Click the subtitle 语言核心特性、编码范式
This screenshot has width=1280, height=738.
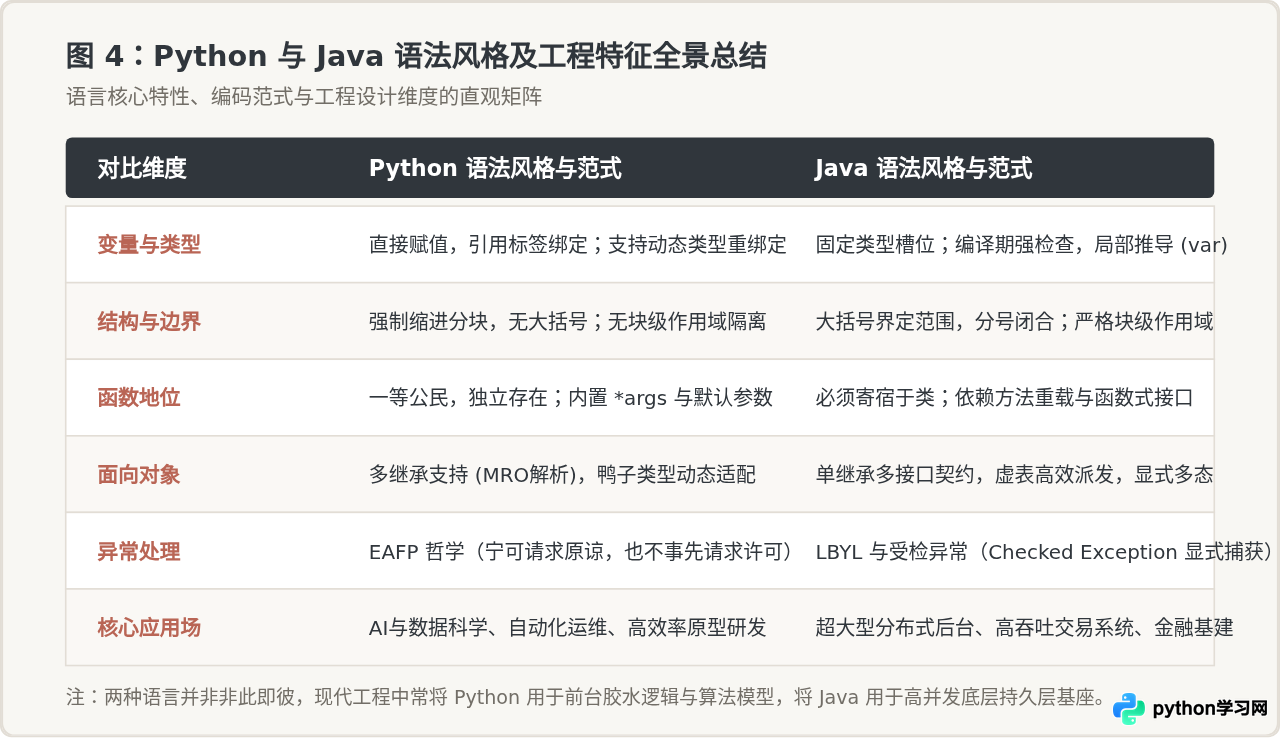(304, 97)
